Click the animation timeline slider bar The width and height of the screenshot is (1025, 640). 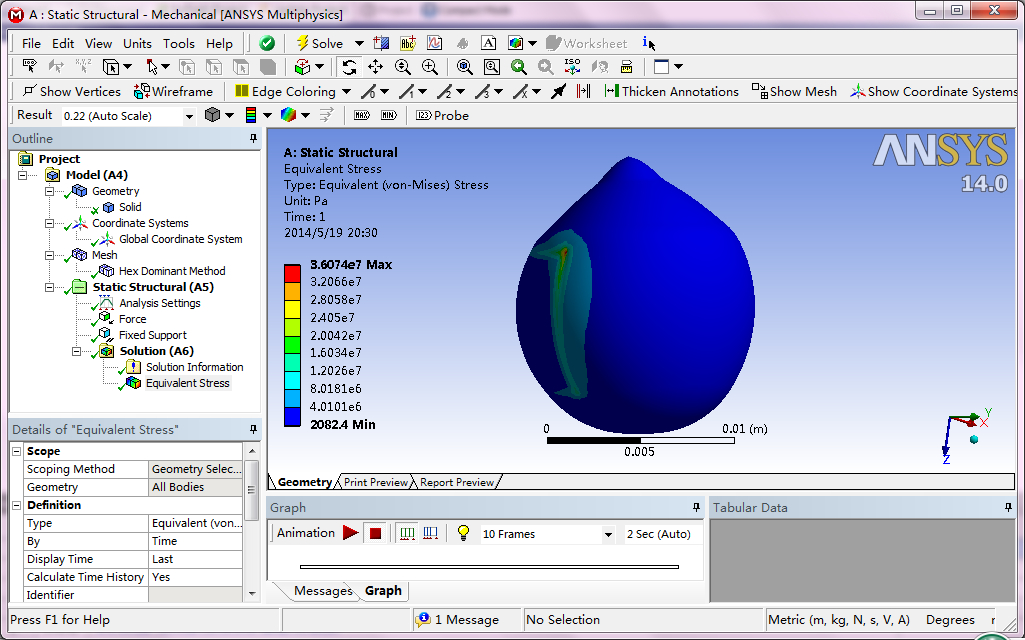click(x=489, y=567)
